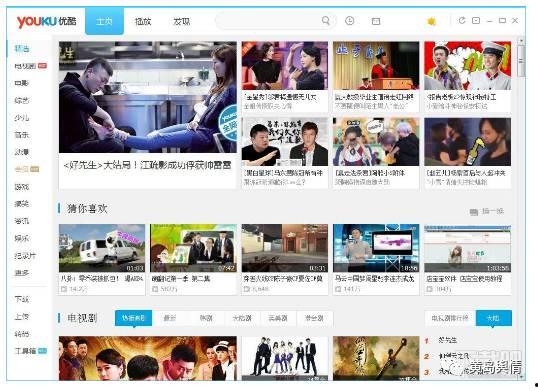Select the 韩剧 filter under 电视剧
Image resolution: width=538 pixels, height=391 pixels.
[206, 318]
